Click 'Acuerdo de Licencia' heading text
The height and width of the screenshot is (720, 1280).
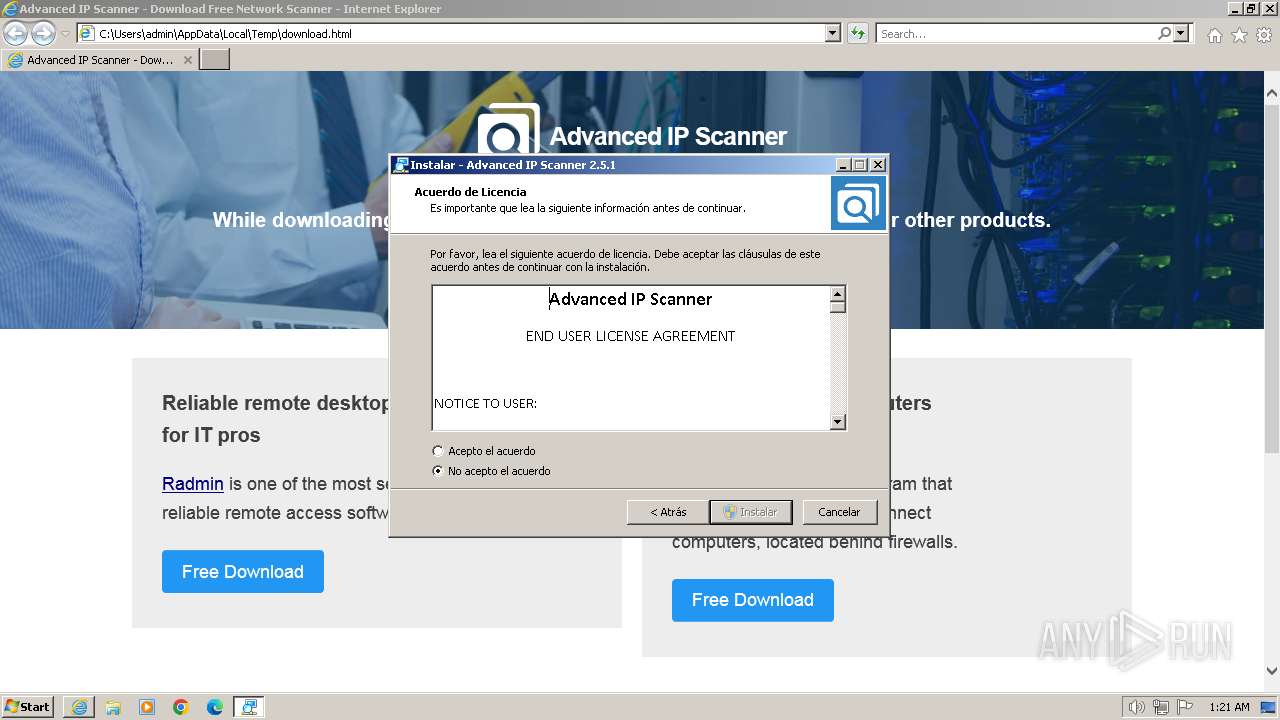(470, 192)
